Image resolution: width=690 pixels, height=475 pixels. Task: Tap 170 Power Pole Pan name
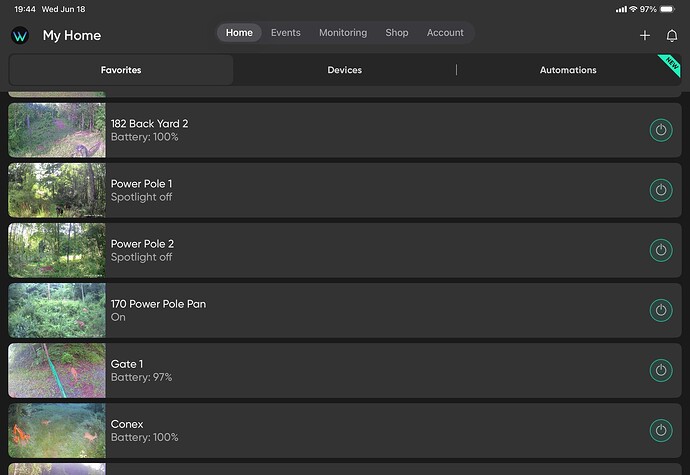[x=158, y=304]
